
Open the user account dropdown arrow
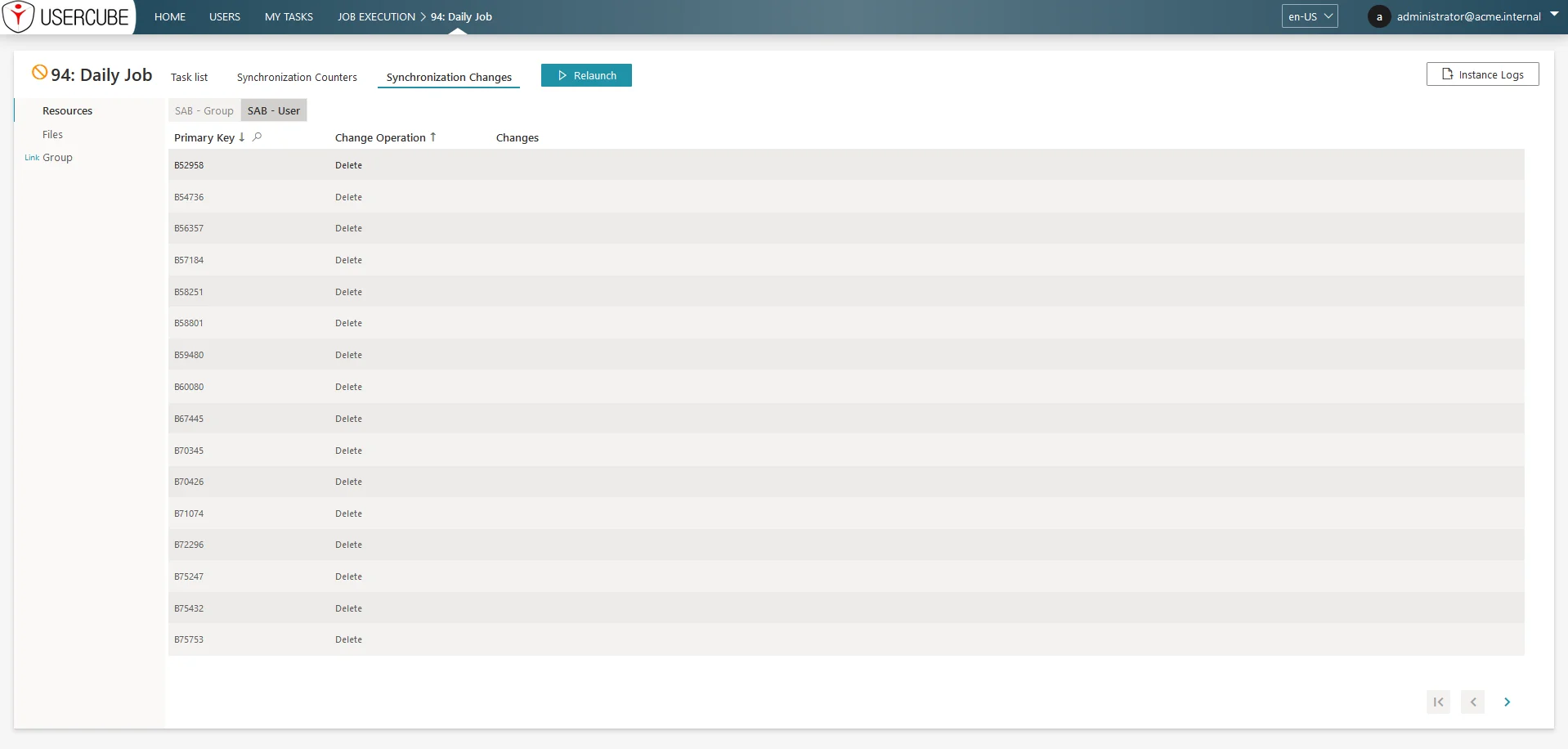tap(1554, 14)
